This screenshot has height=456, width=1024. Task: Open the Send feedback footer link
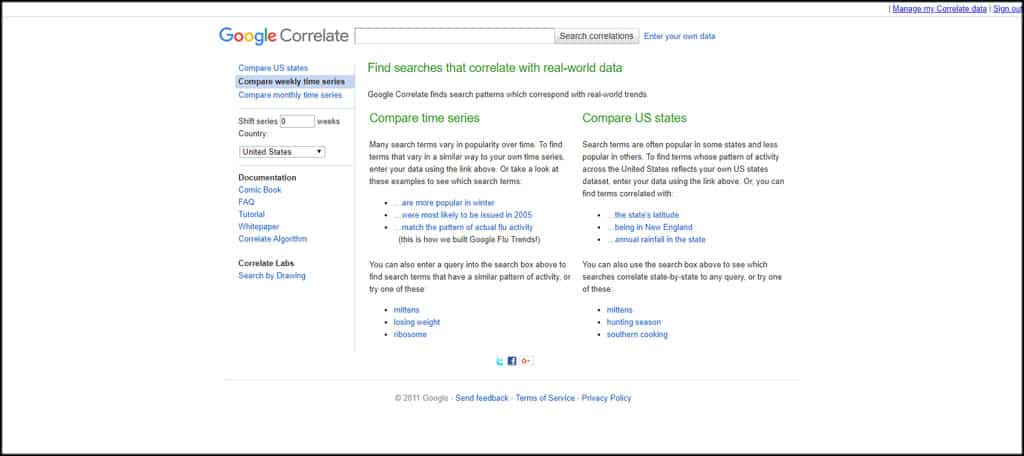click(482, 398)
